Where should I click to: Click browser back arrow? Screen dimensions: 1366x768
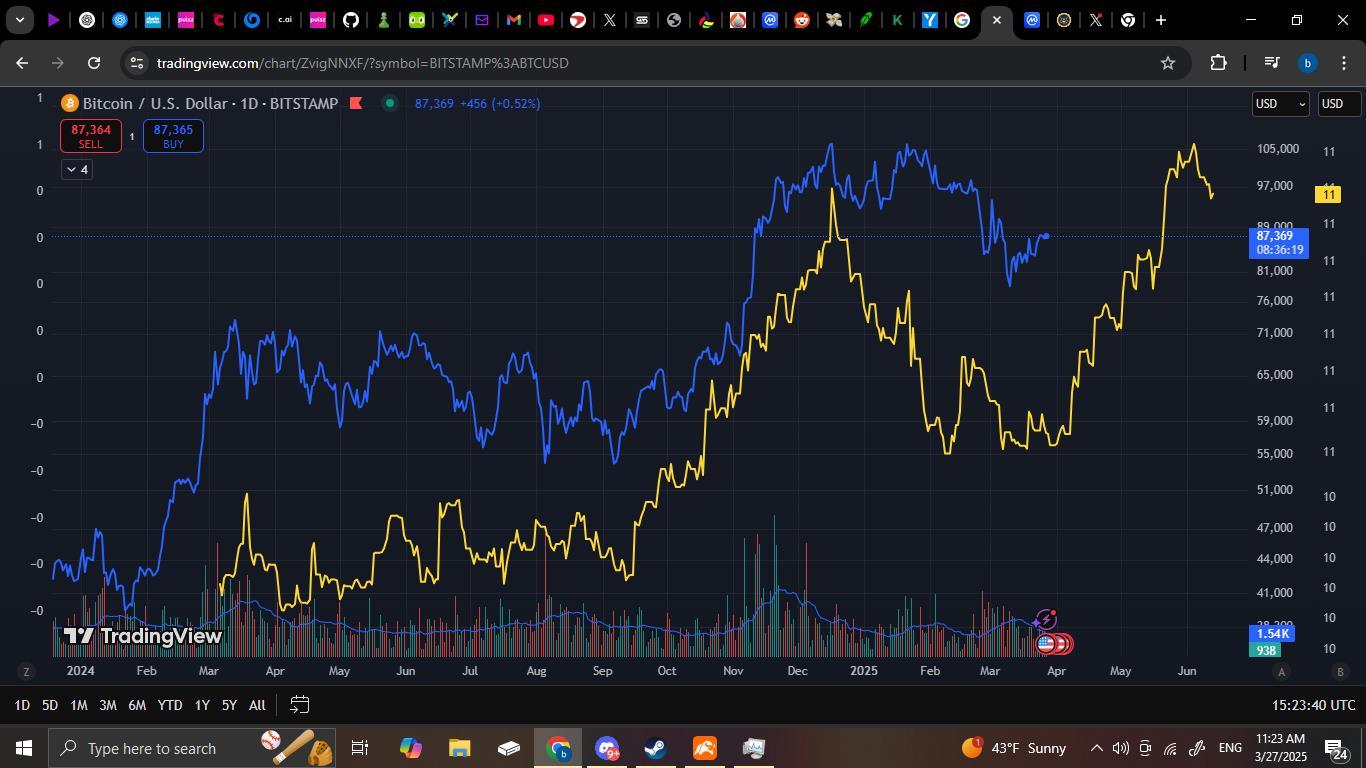22,63
